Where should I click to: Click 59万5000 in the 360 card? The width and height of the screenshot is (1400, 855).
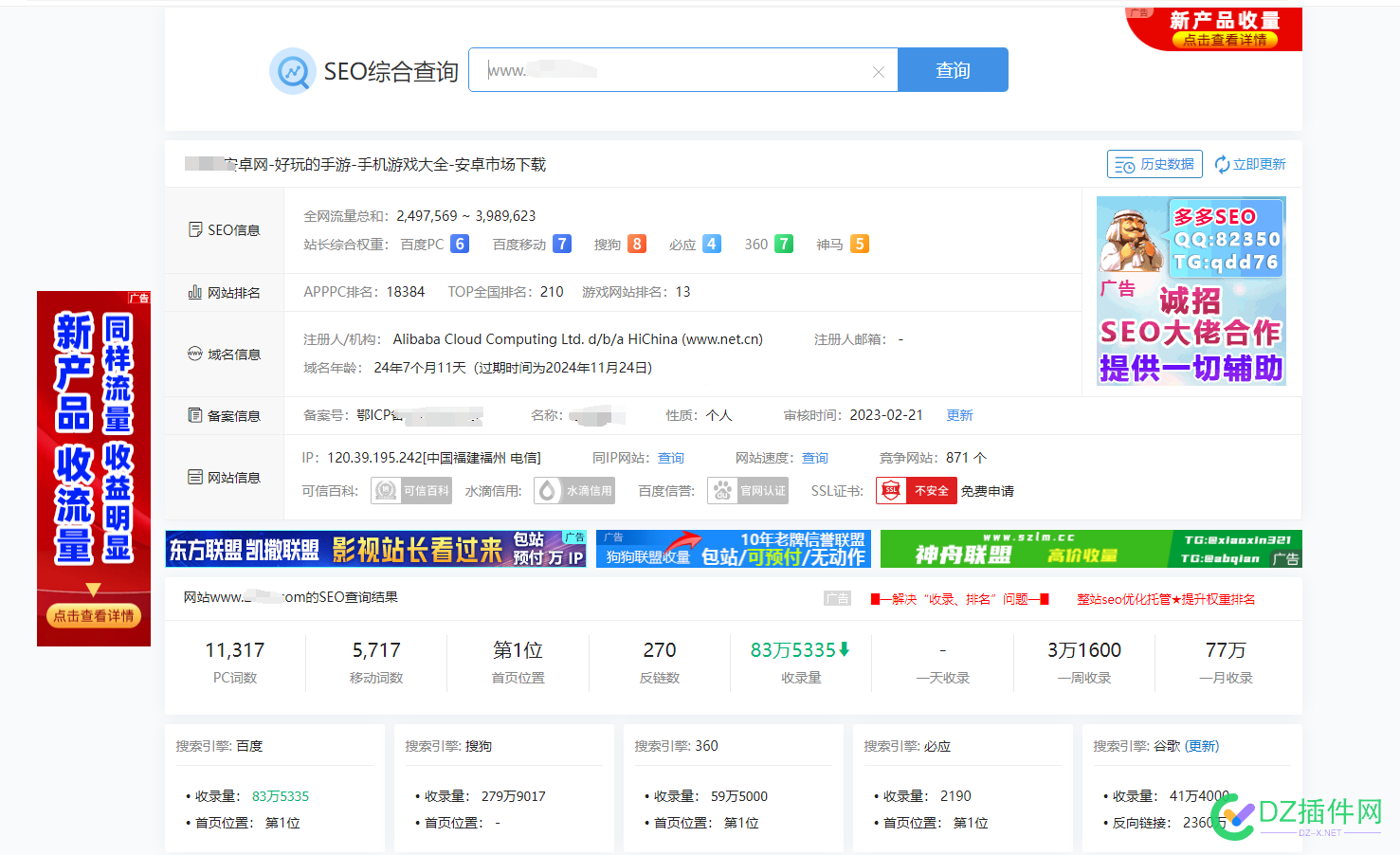pos(739,796)
